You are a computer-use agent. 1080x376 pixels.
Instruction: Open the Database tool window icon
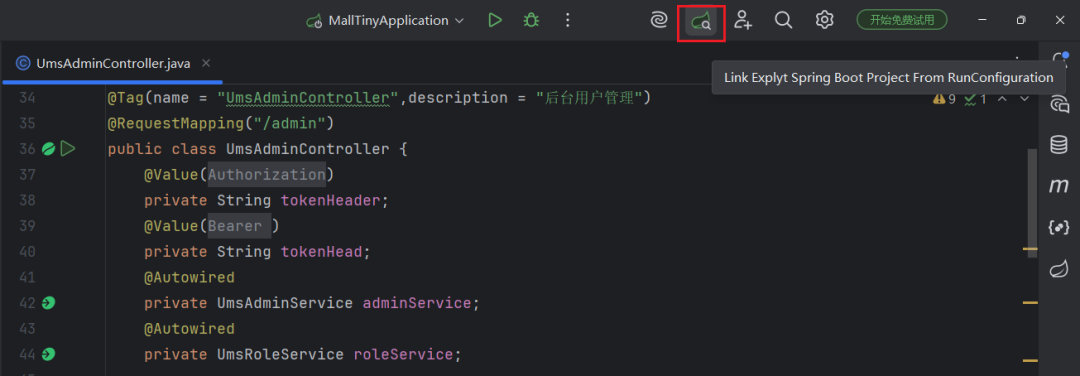tap(1059, 145)
